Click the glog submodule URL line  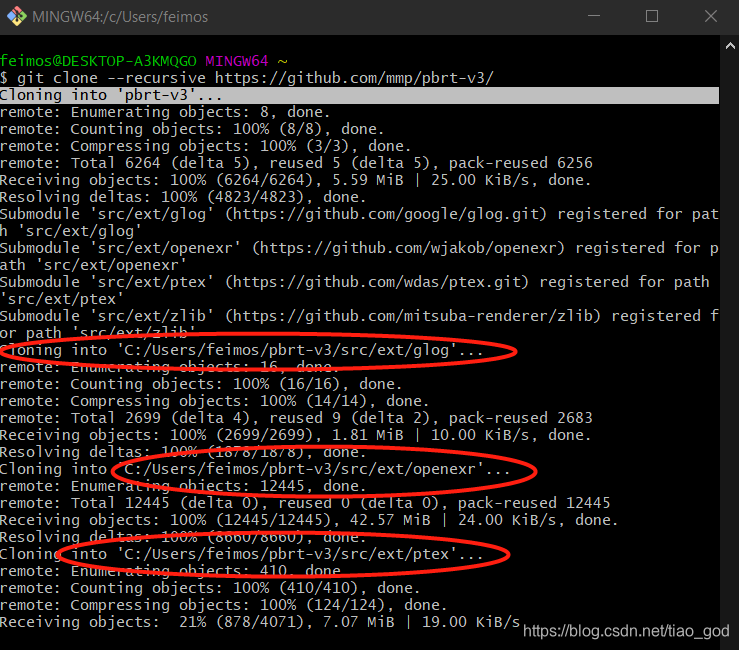click(x=359, y=214)
